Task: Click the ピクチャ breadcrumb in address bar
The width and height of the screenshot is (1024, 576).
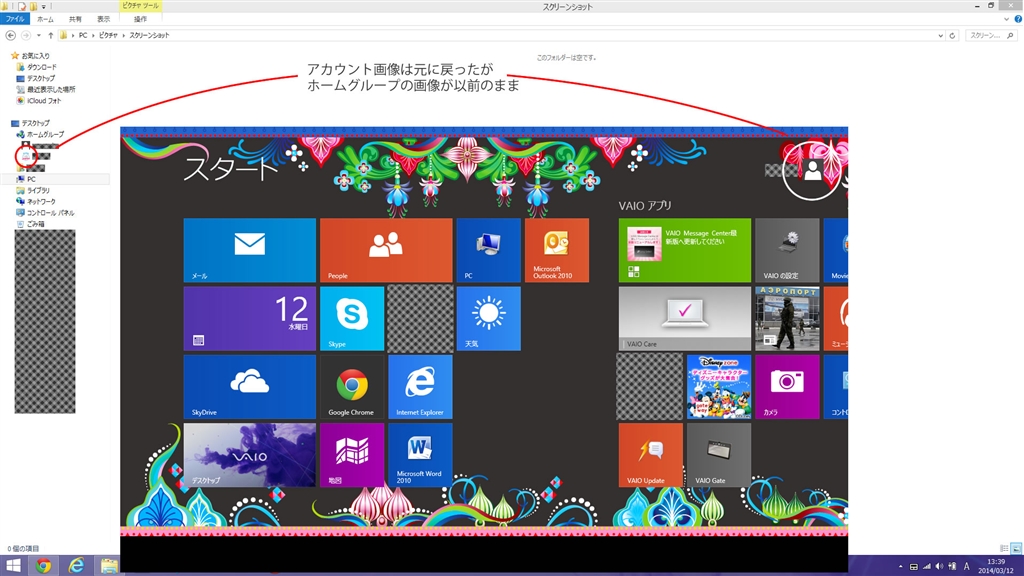Action: 108,35
